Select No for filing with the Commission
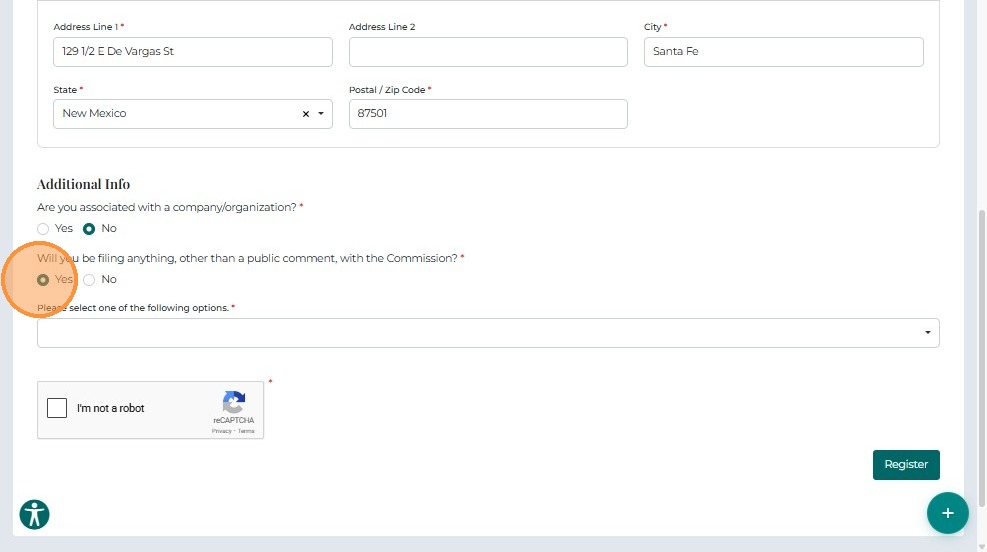 pyautogui.click(x=89, y=280)
